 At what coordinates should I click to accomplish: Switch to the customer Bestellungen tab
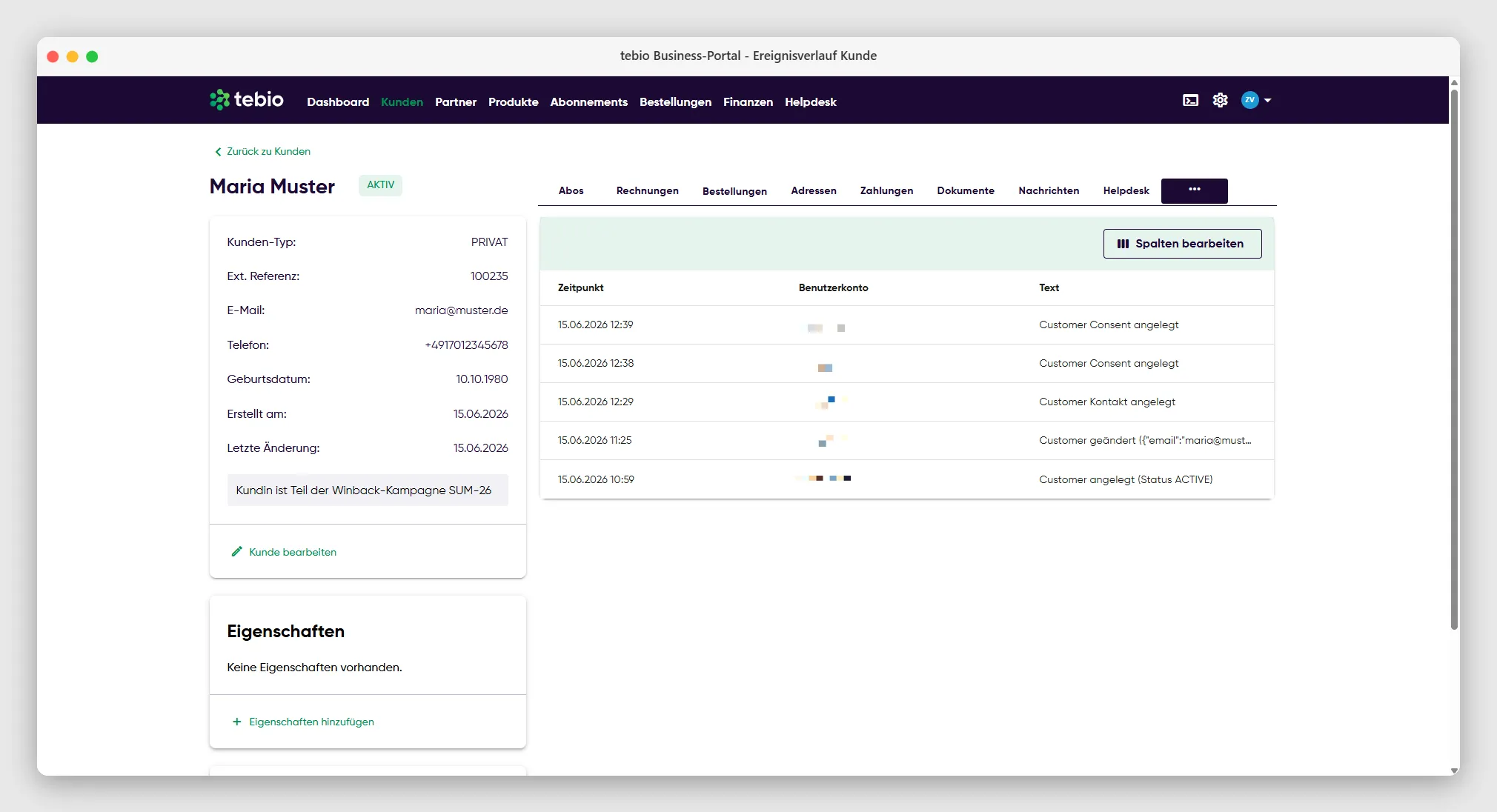coord(734,191)
